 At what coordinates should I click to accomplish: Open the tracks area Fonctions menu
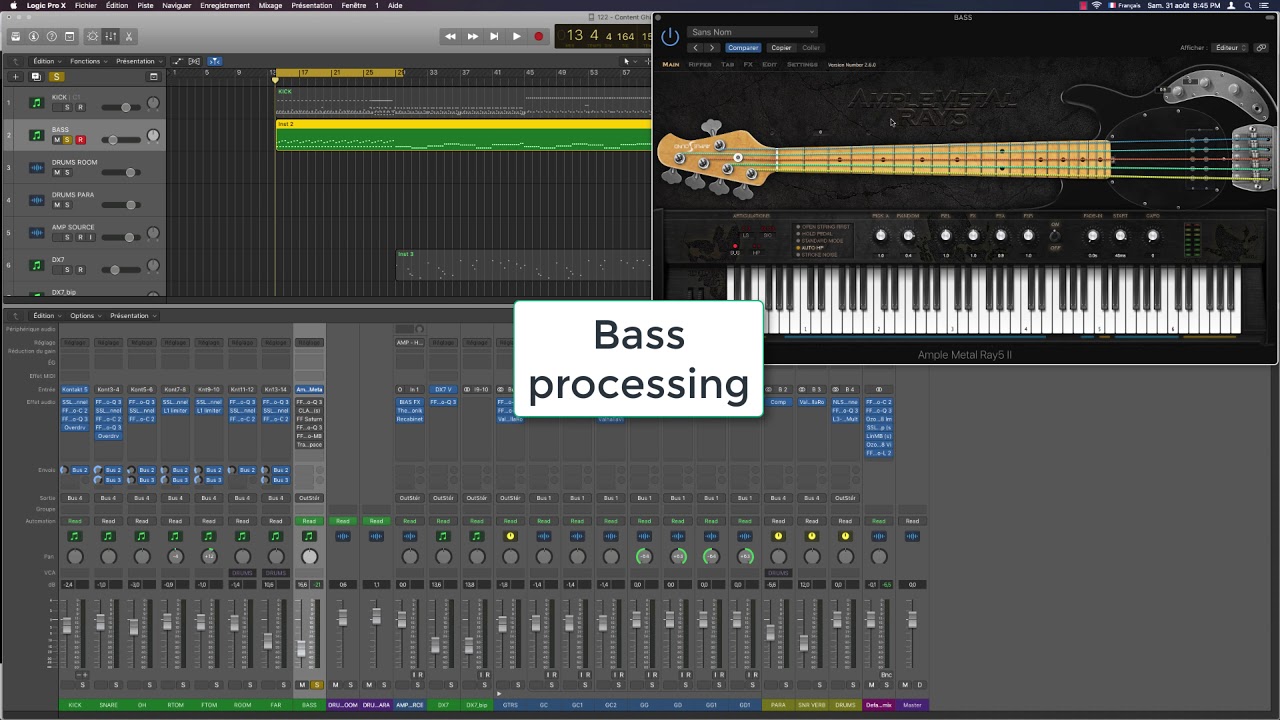tap(88, 61)
